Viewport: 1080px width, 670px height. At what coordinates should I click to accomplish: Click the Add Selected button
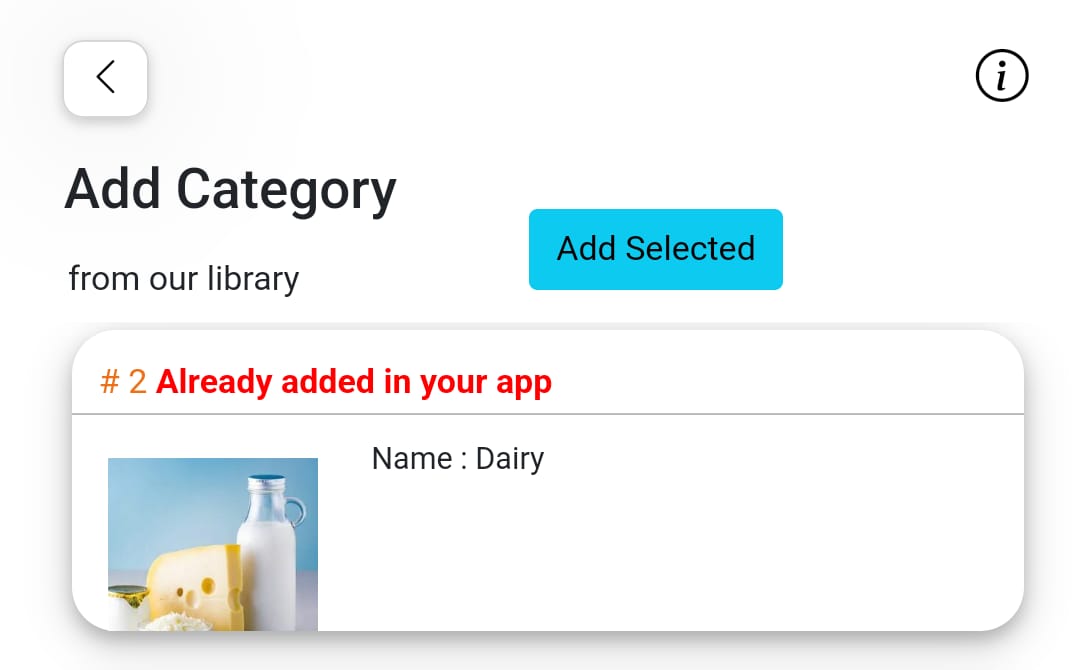point(656,249)
